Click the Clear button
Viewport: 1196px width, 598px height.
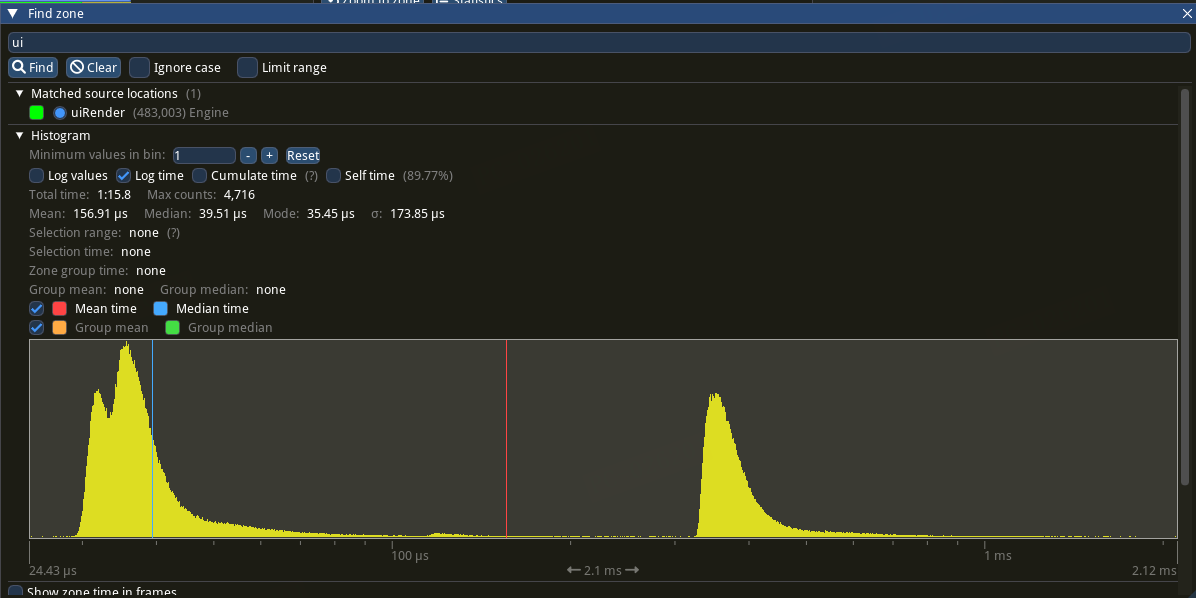tap(93, 67)
